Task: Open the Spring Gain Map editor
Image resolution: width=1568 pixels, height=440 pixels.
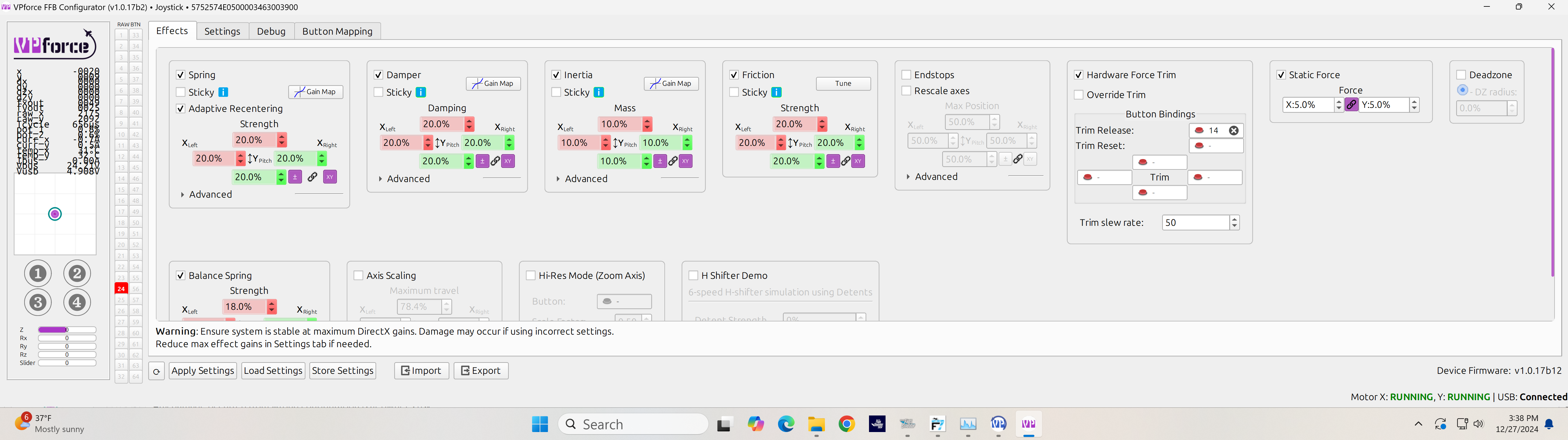Action: point(315,91)
